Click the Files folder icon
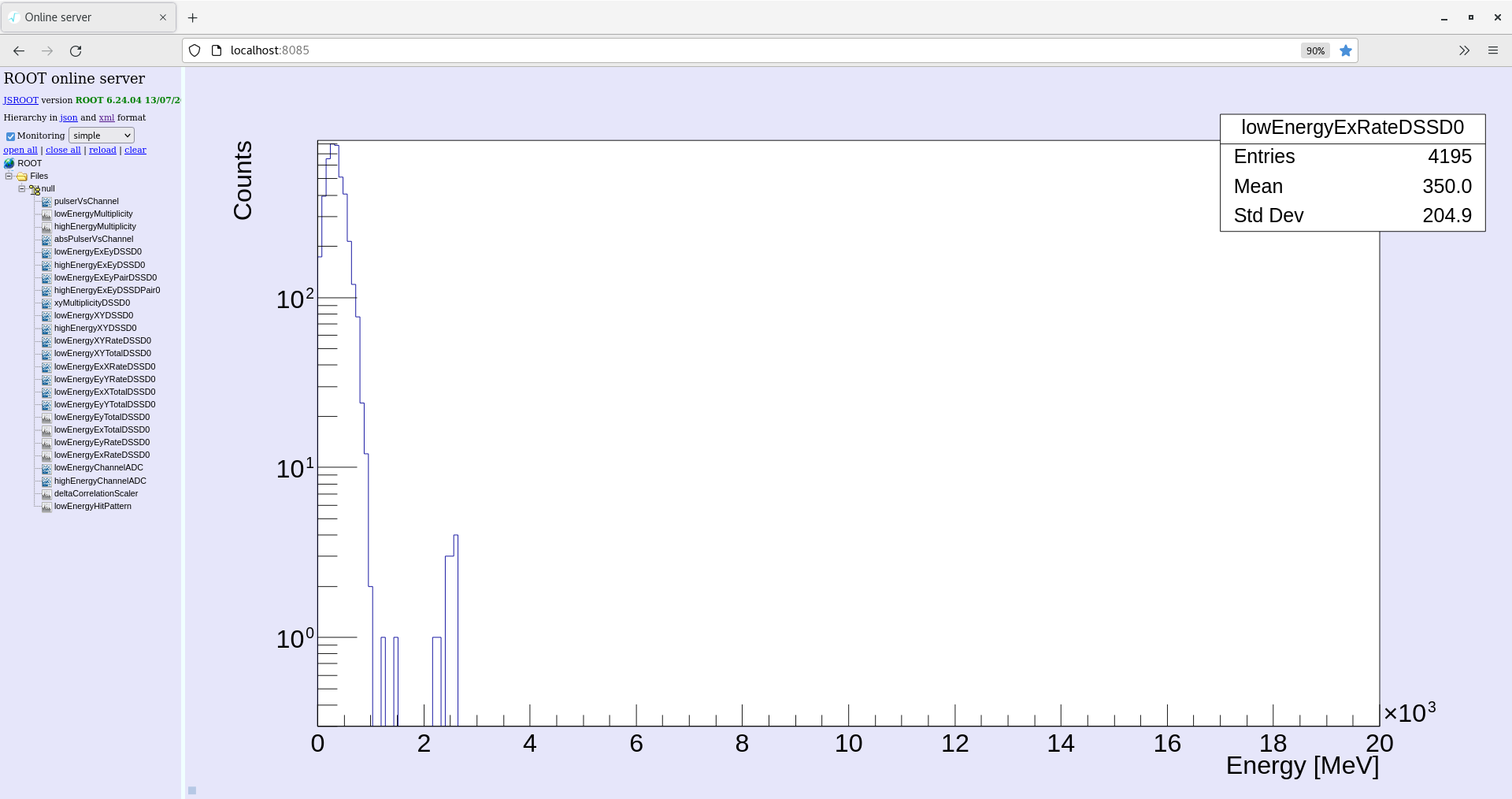The image size is (1512, 799). 22,177
